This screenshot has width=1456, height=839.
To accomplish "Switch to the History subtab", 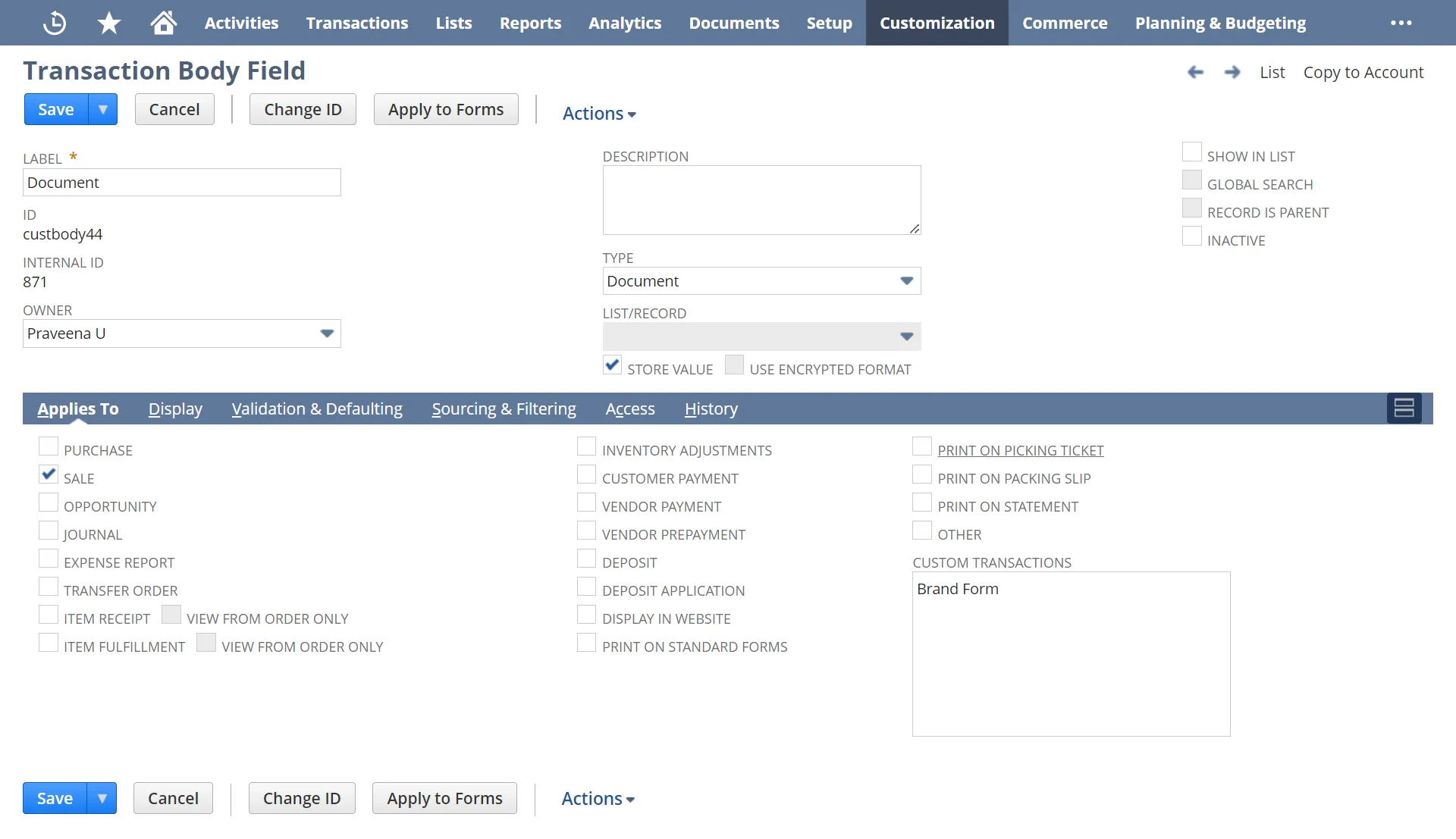I will [711, 409].
